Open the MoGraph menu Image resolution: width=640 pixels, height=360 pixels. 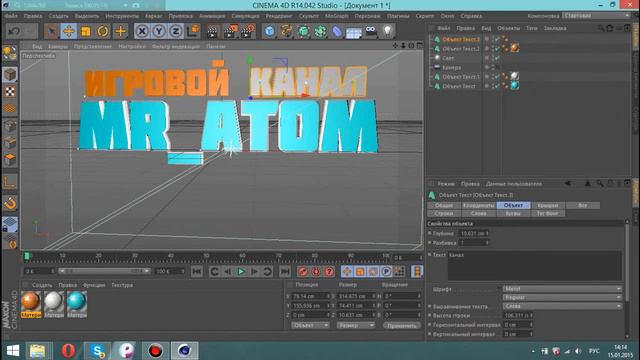[x=337, y=16]
